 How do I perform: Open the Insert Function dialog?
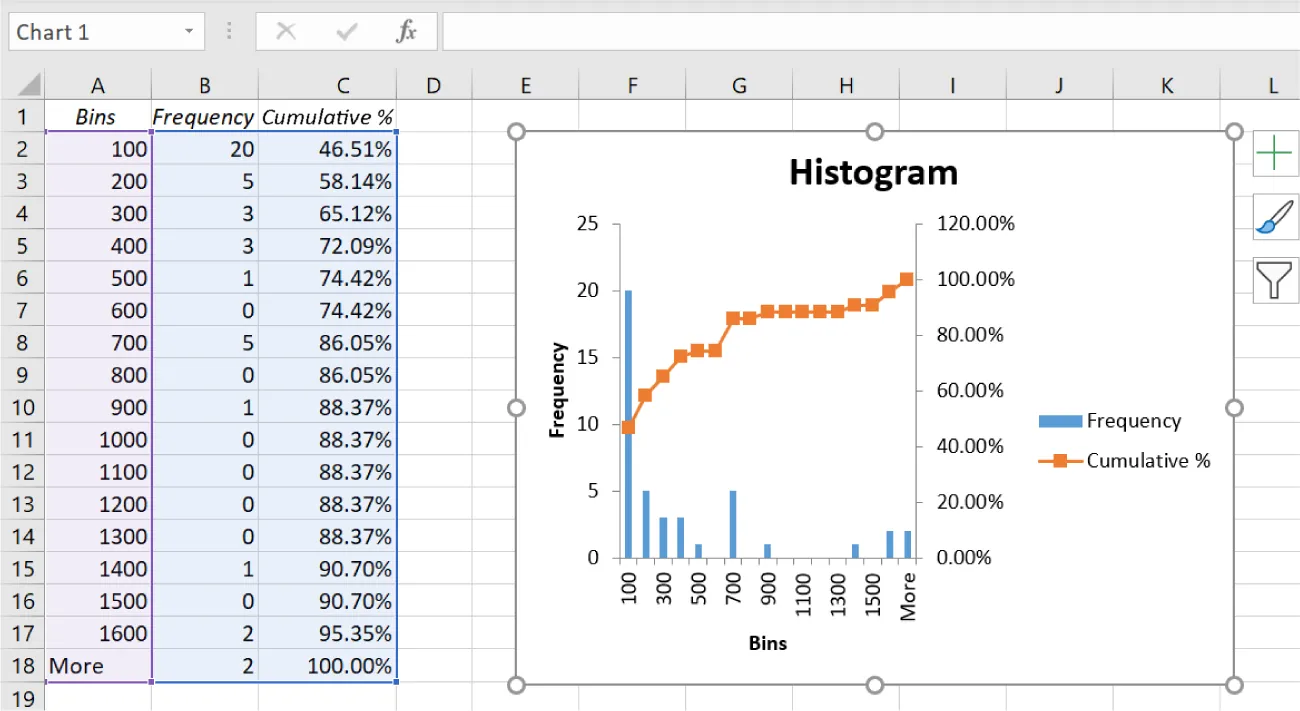click(406, 31)
